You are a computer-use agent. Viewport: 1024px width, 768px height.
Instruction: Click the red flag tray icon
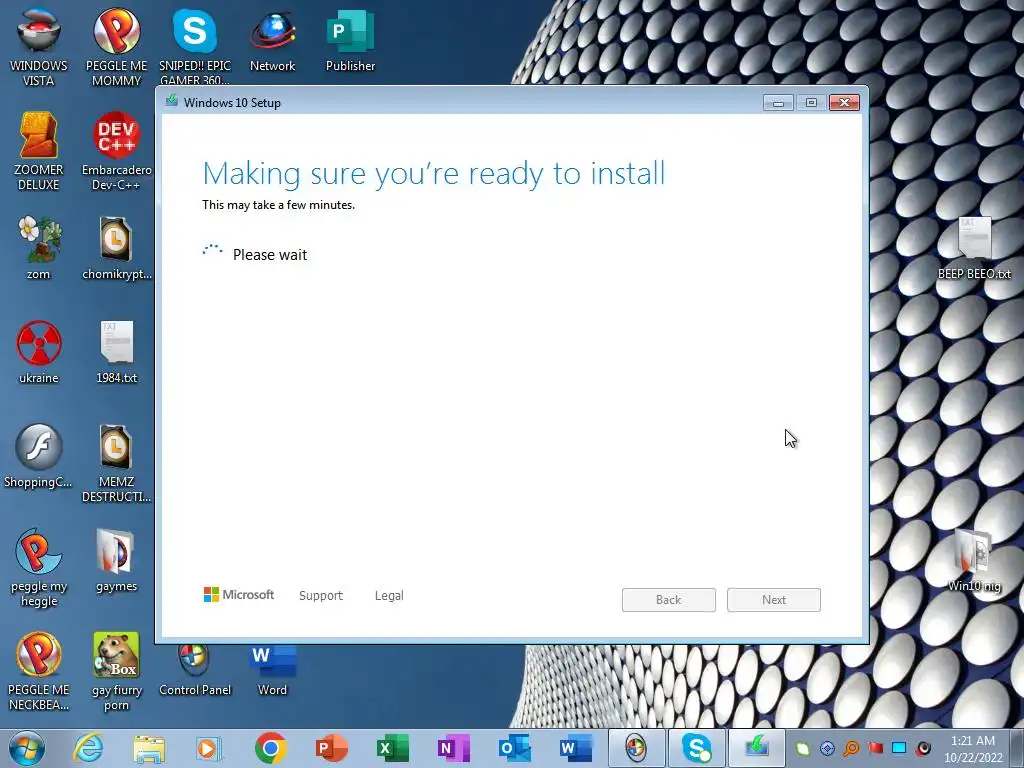[876, 748]
